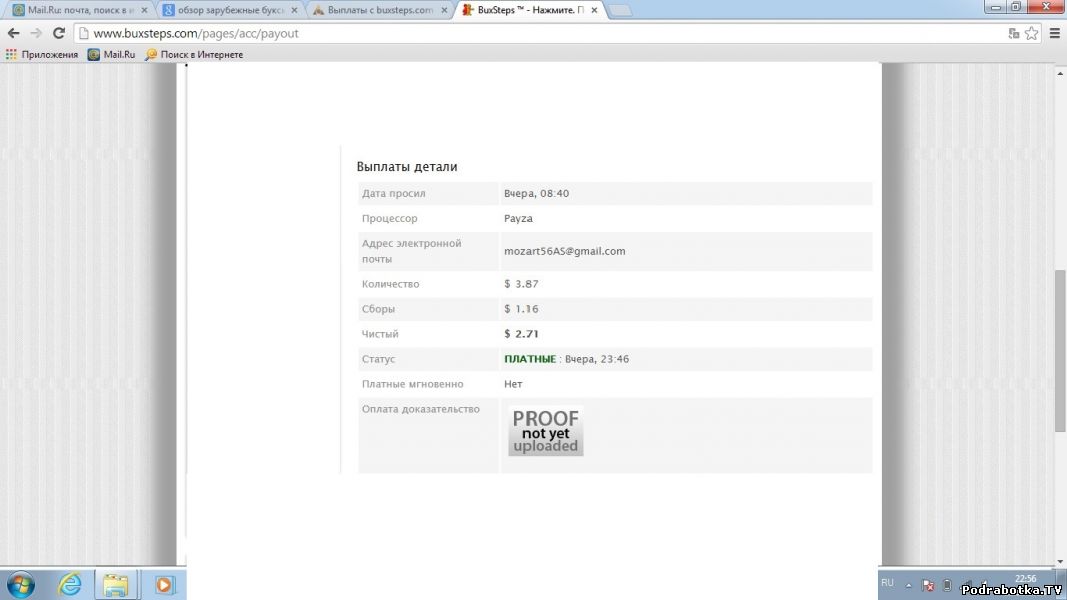Click the address bar showing buxsteps.com URL
Image resolution: width=1067 pixels, height=600 pixels.
click(x=500, y=33)
